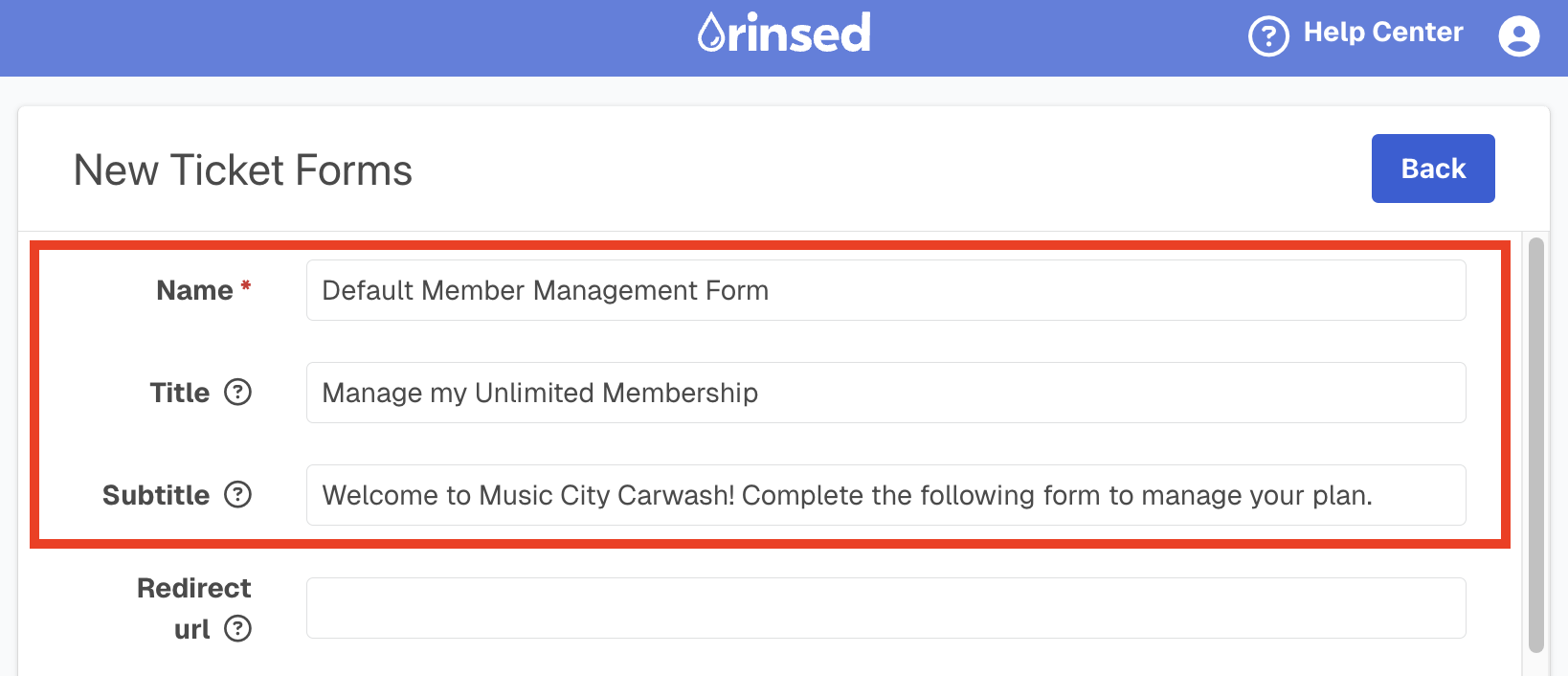Open the Help Center link

1383,33
